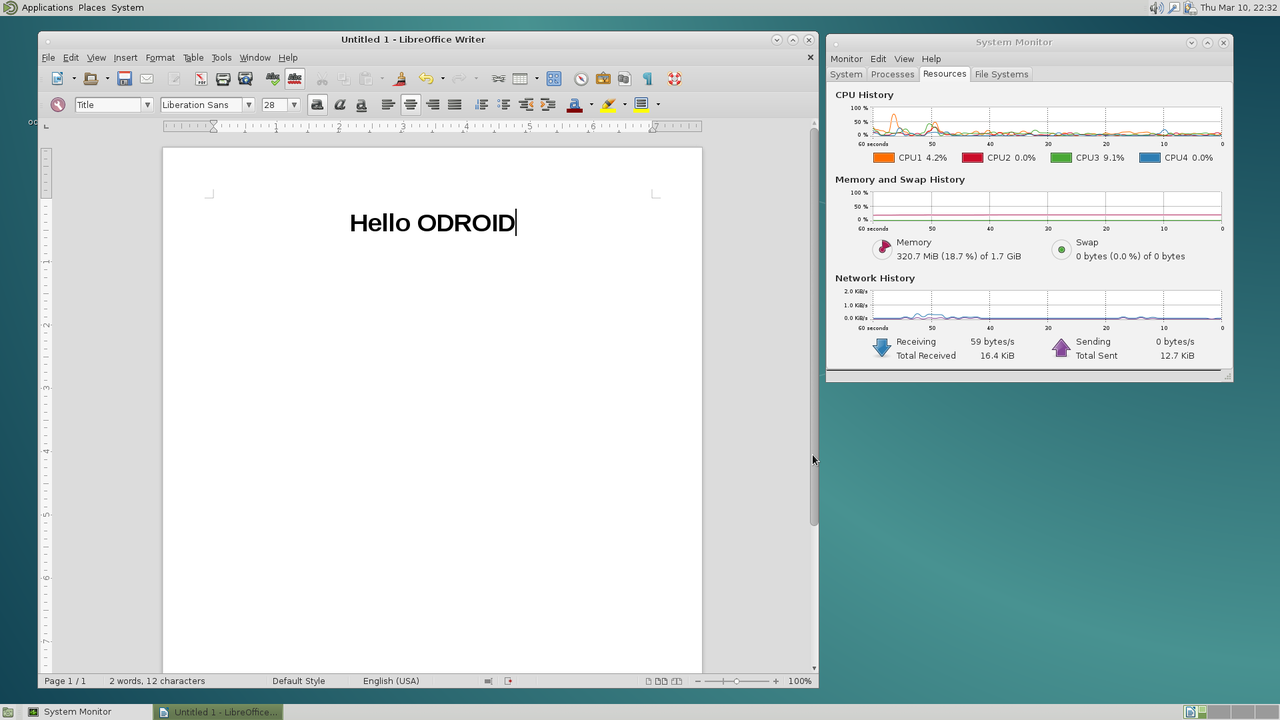Open the Places menu in top panel
The height and width of the screenshot is (720, 1280).
pyautogui.click(x=92, y=7)
